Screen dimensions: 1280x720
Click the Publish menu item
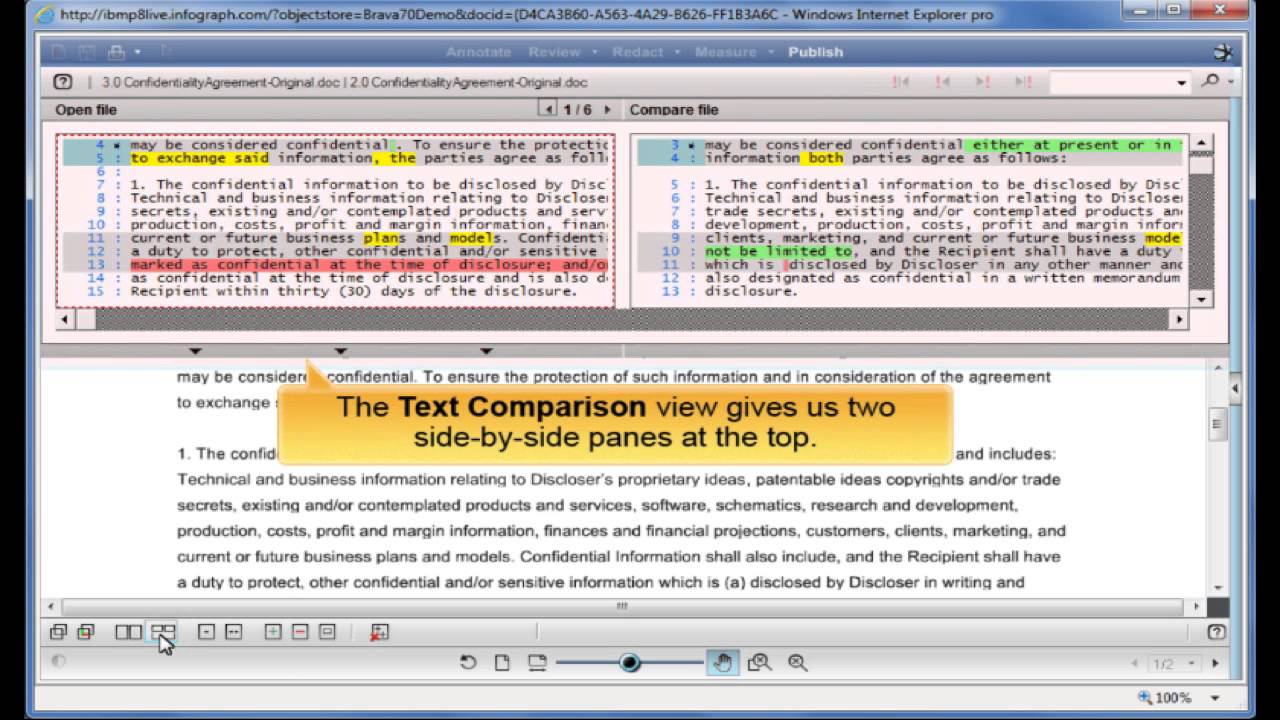(815, 52)
